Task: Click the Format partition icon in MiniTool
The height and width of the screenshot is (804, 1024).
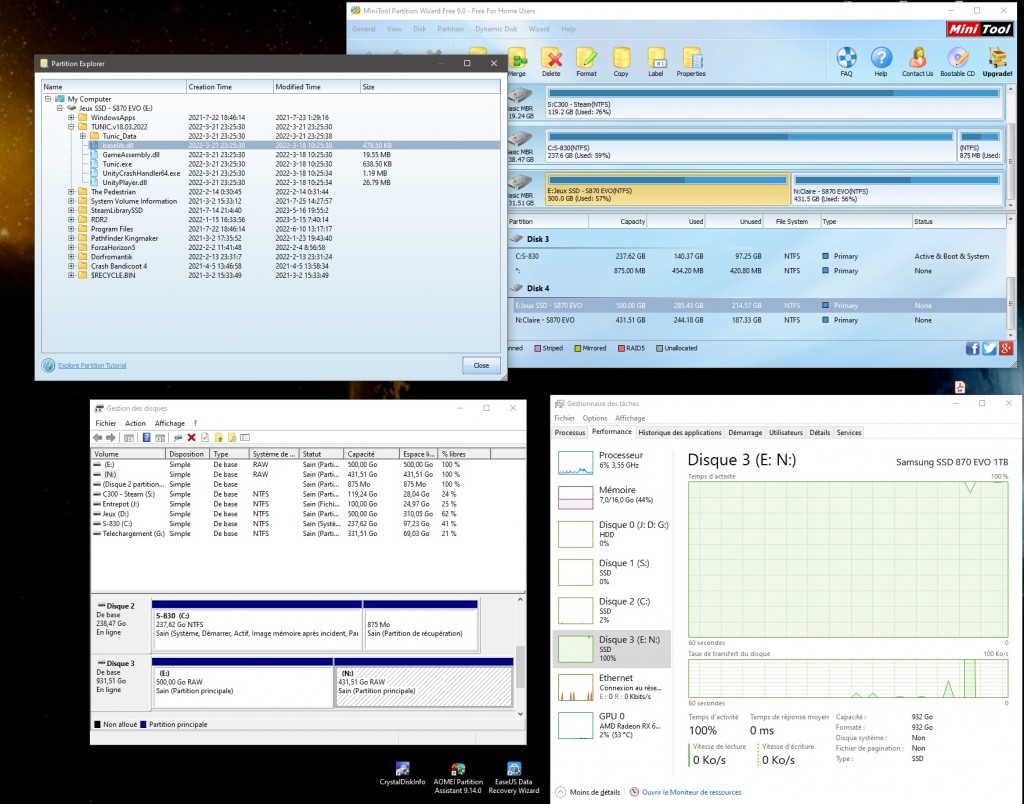Action: point(586,59)
